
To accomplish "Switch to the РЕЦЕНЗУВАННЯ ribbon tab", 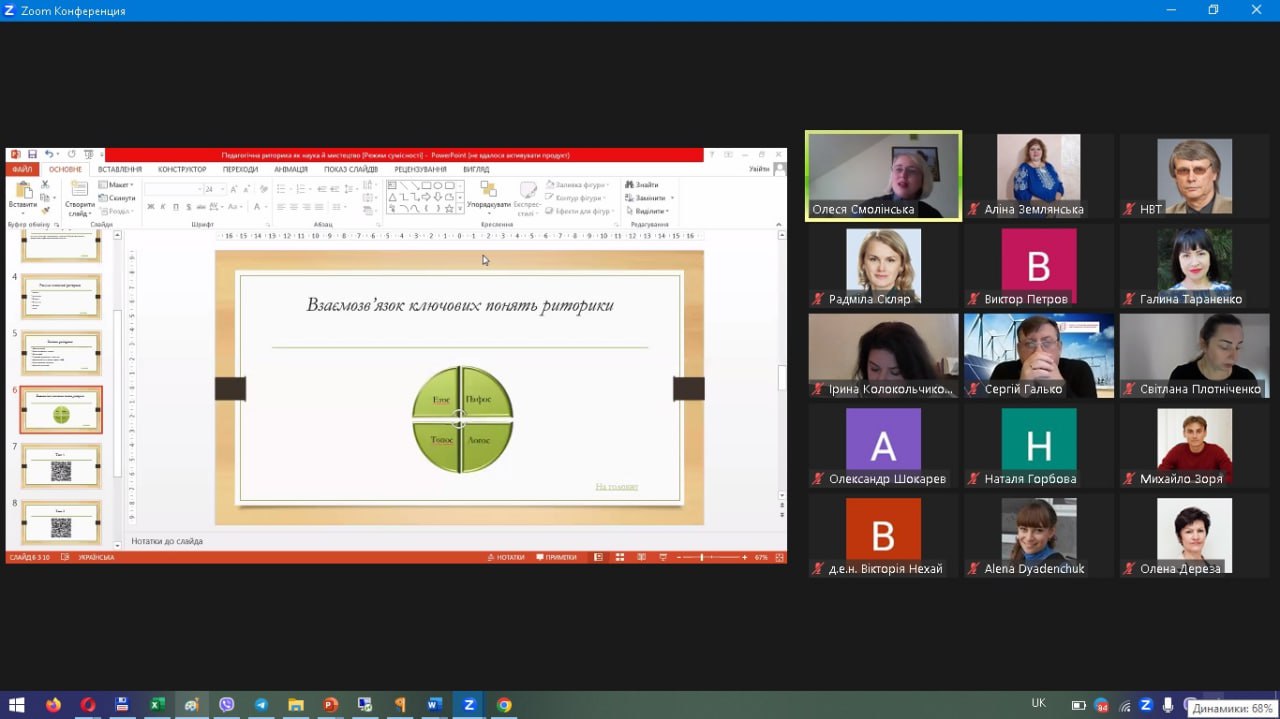I will (420, 170).
